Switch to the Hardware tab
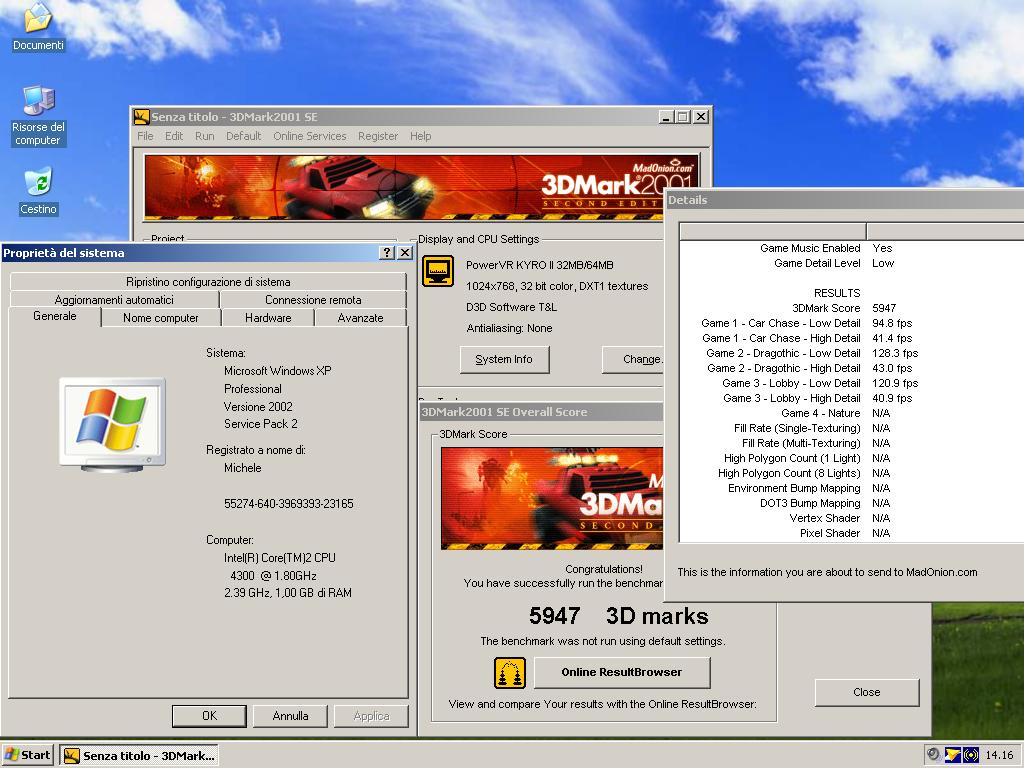 tap(268, 318)
